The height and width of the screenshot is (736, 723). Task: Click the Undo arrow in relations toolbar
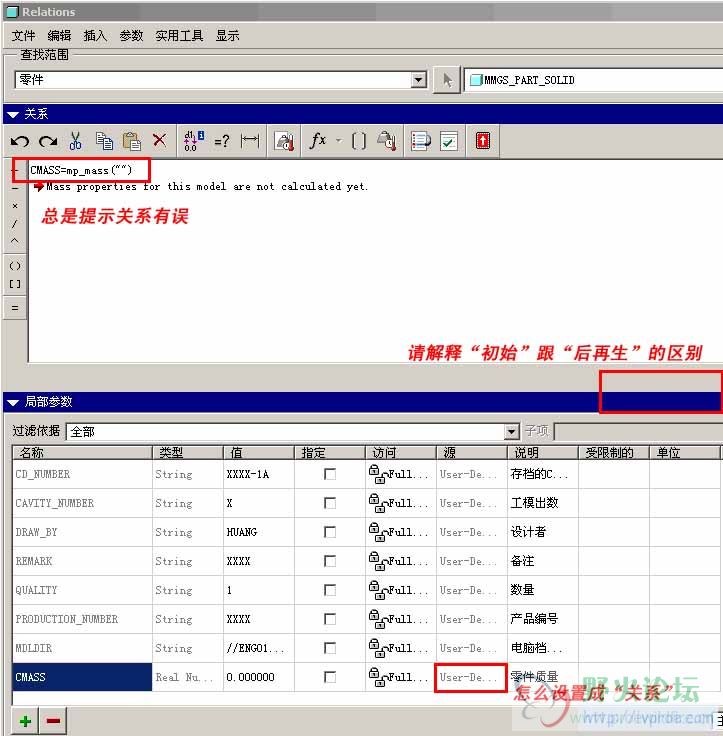(x=20, y=141)
